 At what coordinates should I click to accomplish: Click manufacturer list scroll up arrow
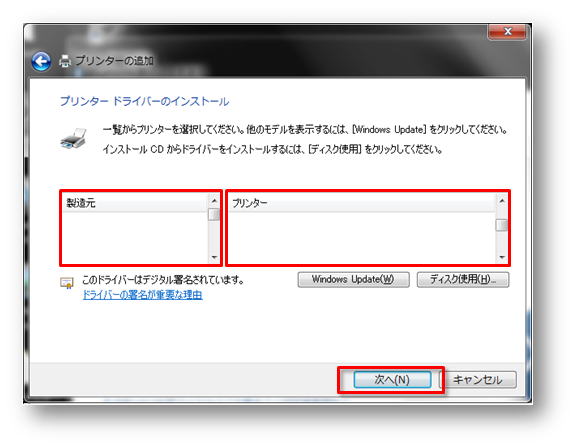pyautogui.click(x=214, y=201)
